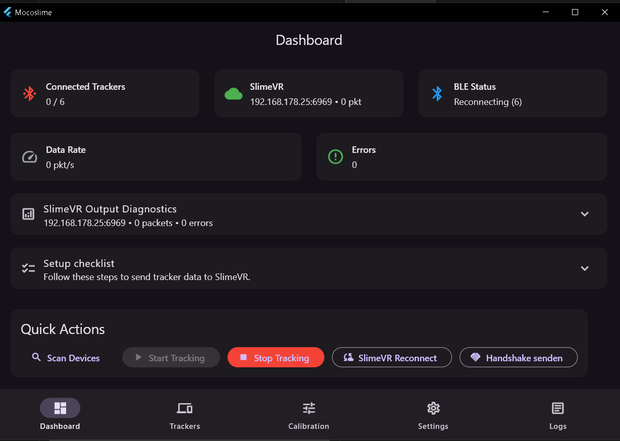Screen dimensions: 620x441
Task: Open the Logs tab
Action: [x=558, y=414]
